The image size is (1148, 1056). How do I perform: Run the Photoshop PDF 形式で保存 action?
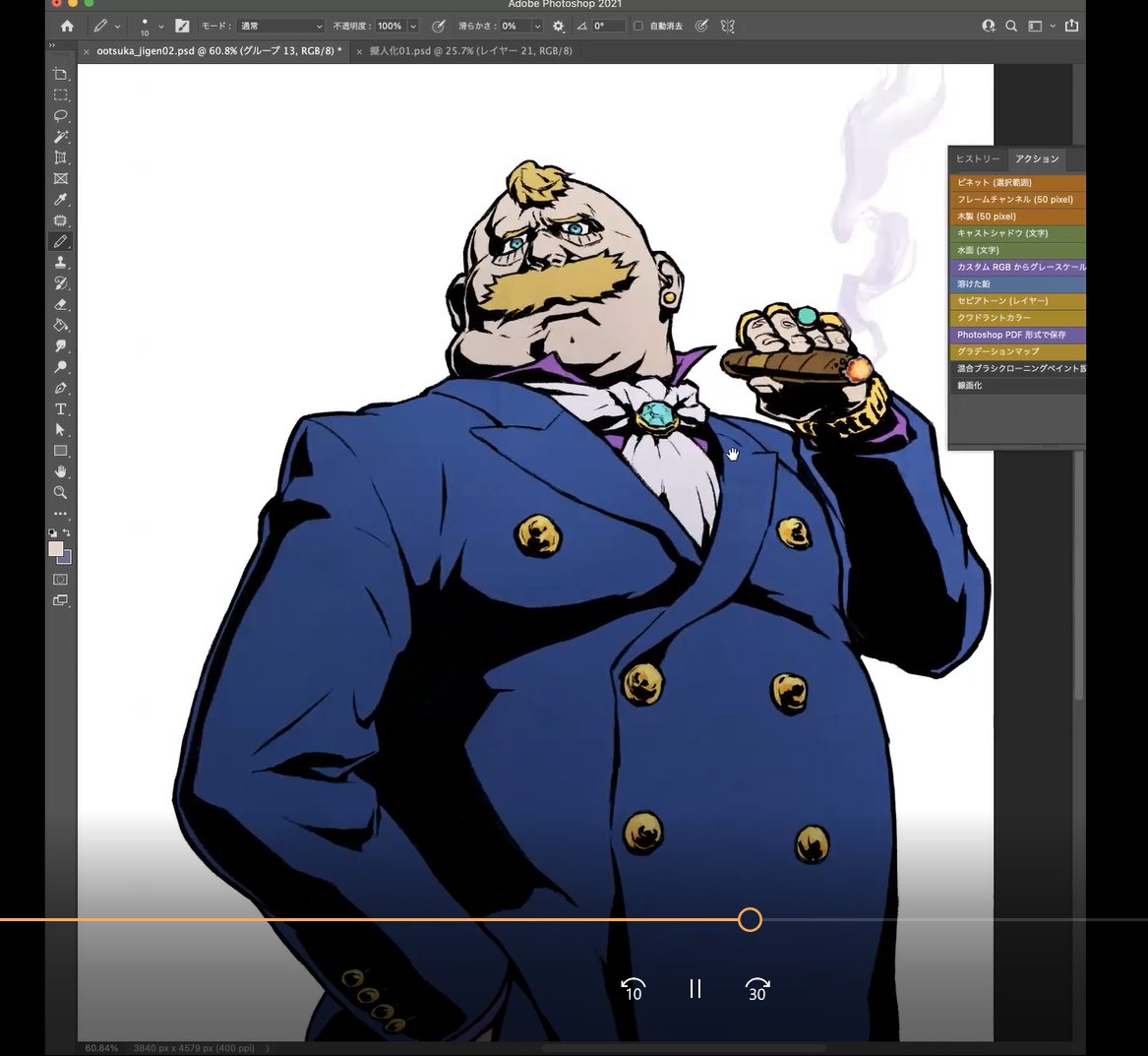tap(1018, 335)
